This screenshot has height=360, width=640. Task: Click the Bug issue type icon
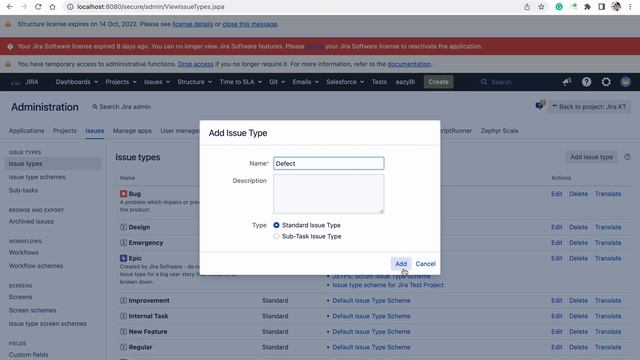pyautogui.click(x=123, y=194)
